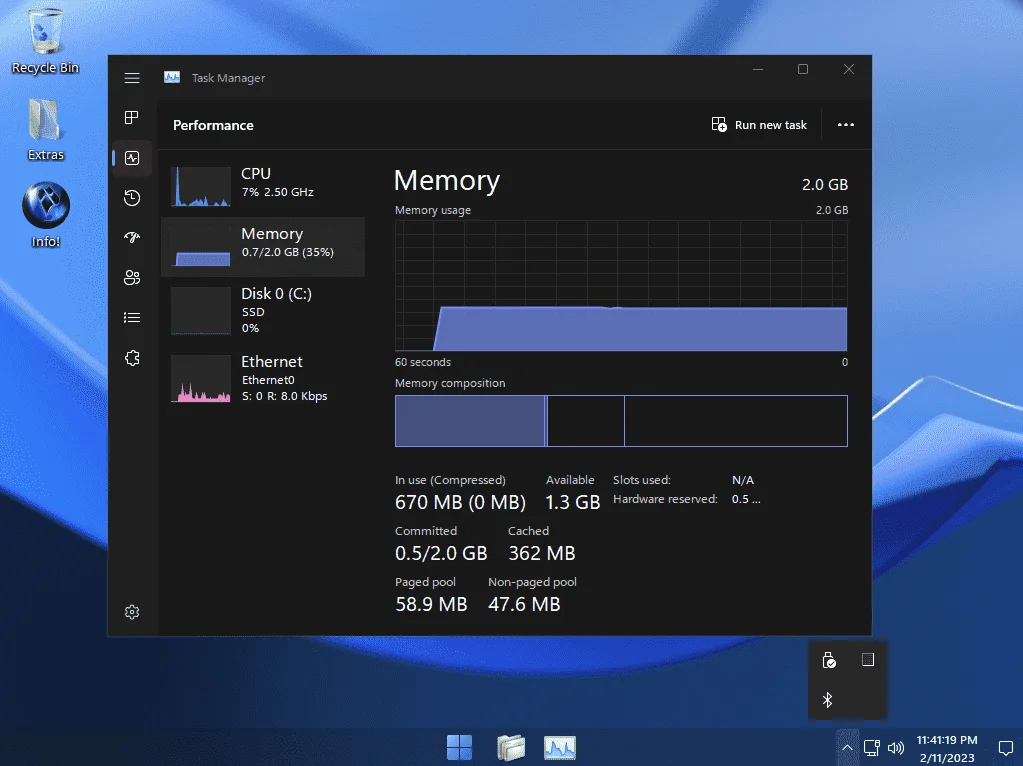Click the CPU mini graph thumbnail
1023x766 pixels.
201,187
